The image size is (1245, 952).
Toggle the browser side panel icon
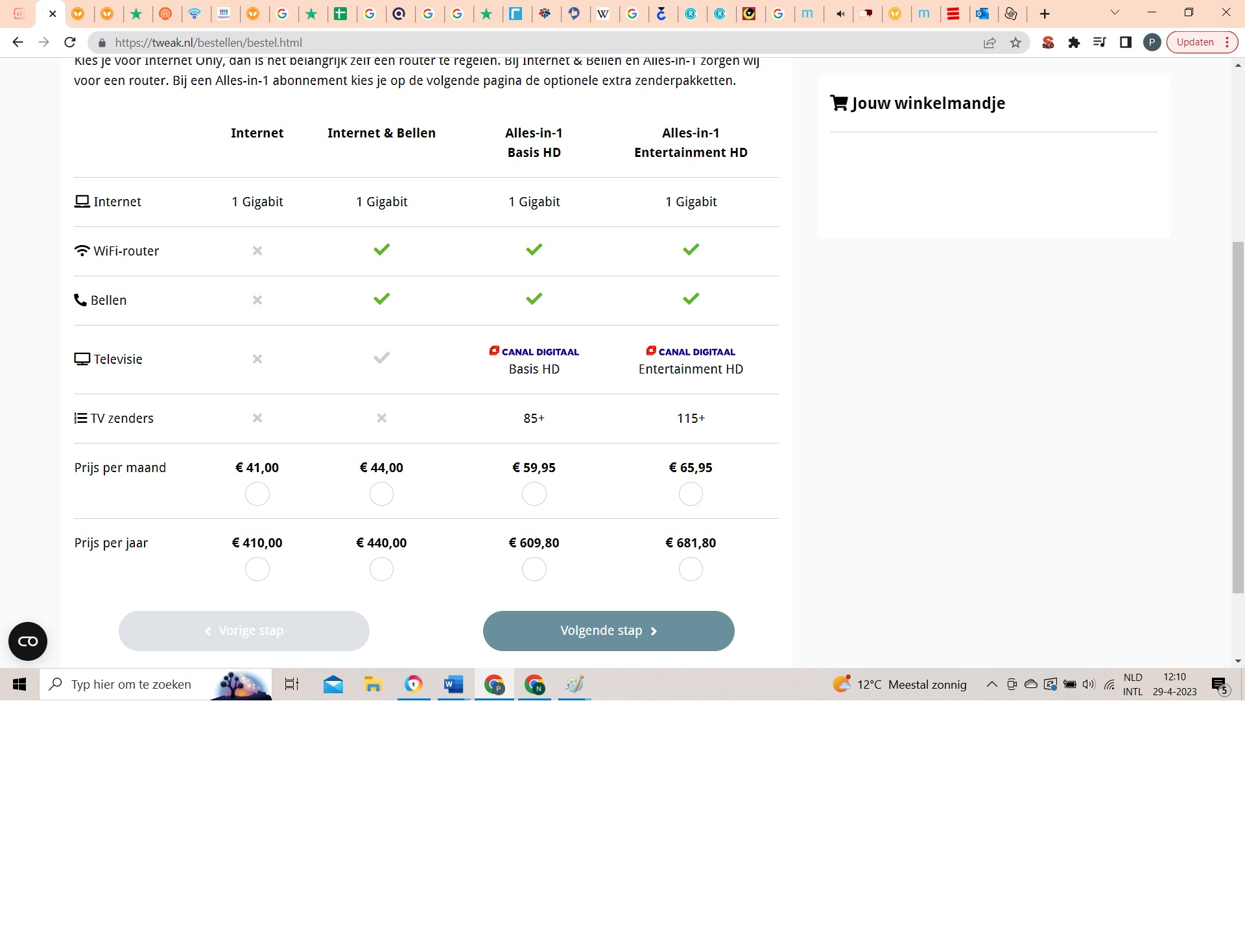tap(1126, 43)
